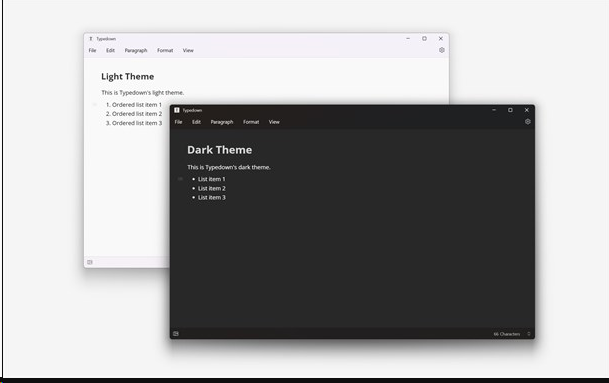This screenshot has width=609, height=383.
Task: Close the dark Typedown window
Action: pyautogui.click(x=527, y=110)
